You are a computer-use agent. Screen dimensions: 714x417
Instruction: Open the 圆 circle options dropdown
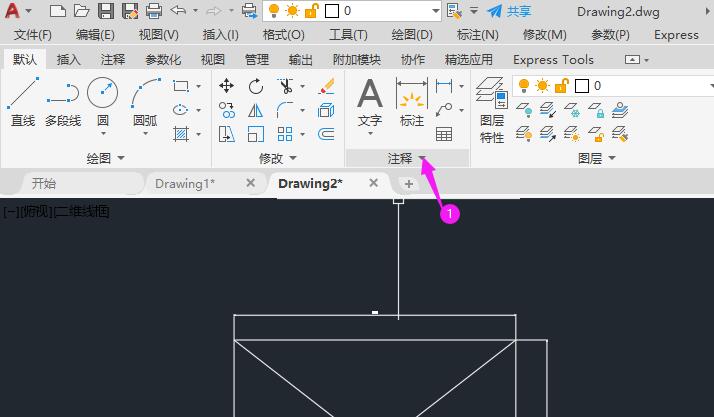pyautogui.click(x=103, y=134)
